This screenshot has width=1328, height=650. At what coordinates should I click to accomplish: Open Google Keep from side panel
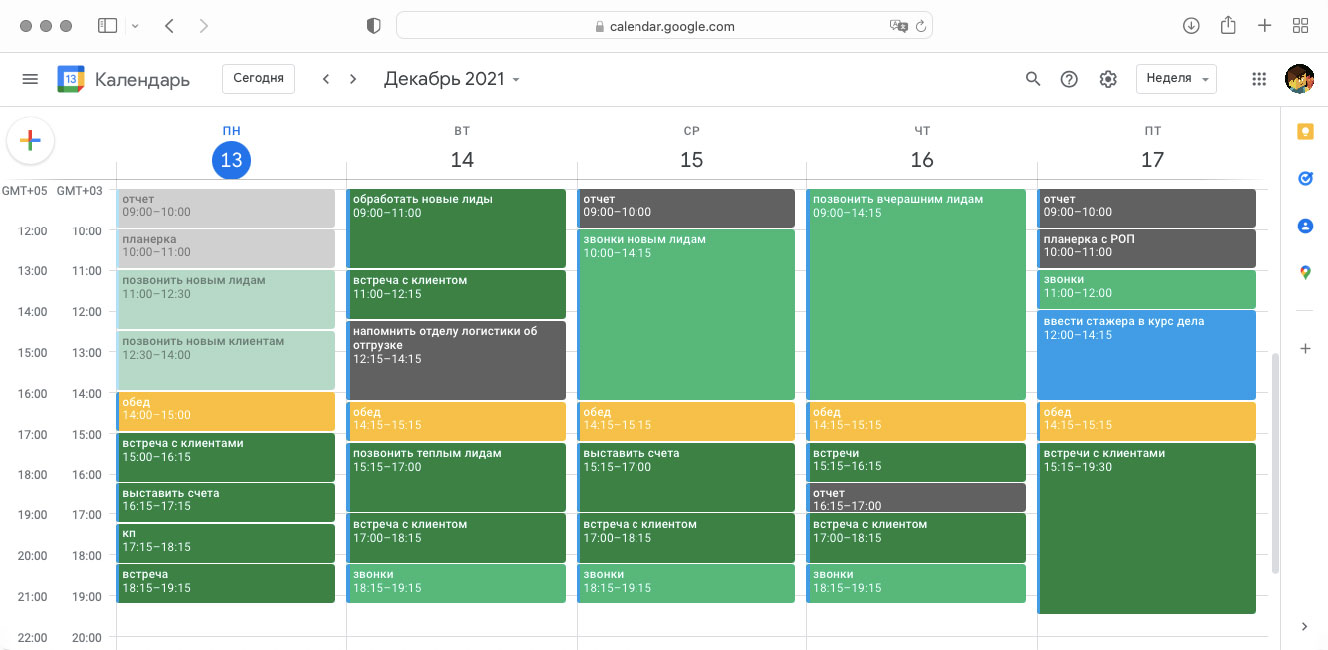click(1304, 132)
